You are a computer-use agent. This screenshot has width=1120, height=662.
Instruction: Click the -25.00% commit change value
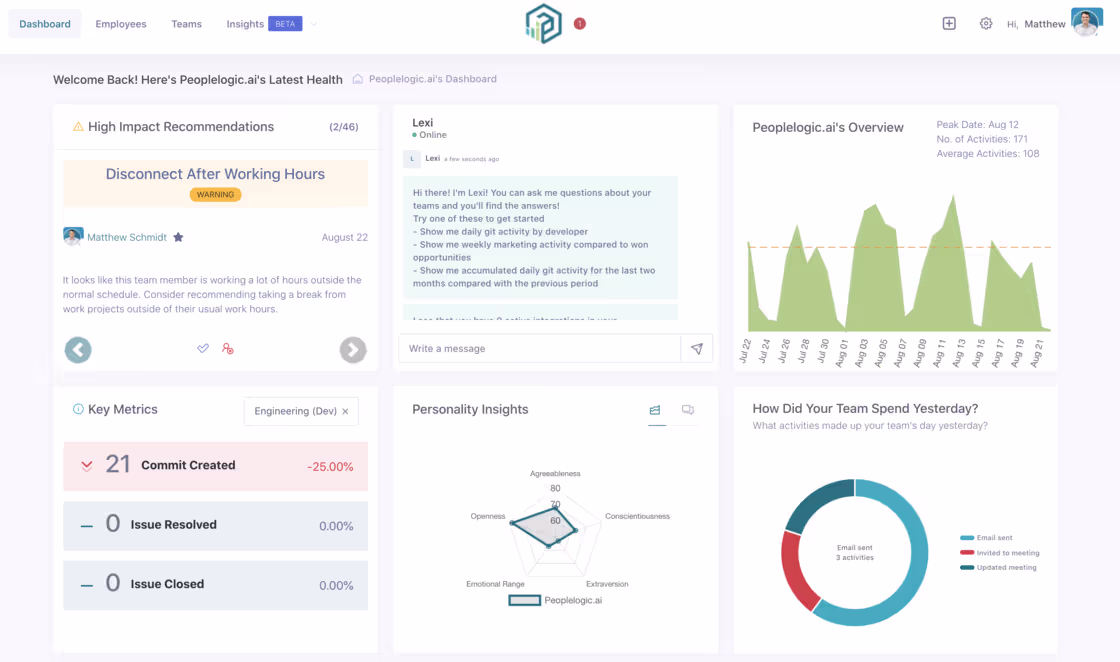tap(330, 466)
